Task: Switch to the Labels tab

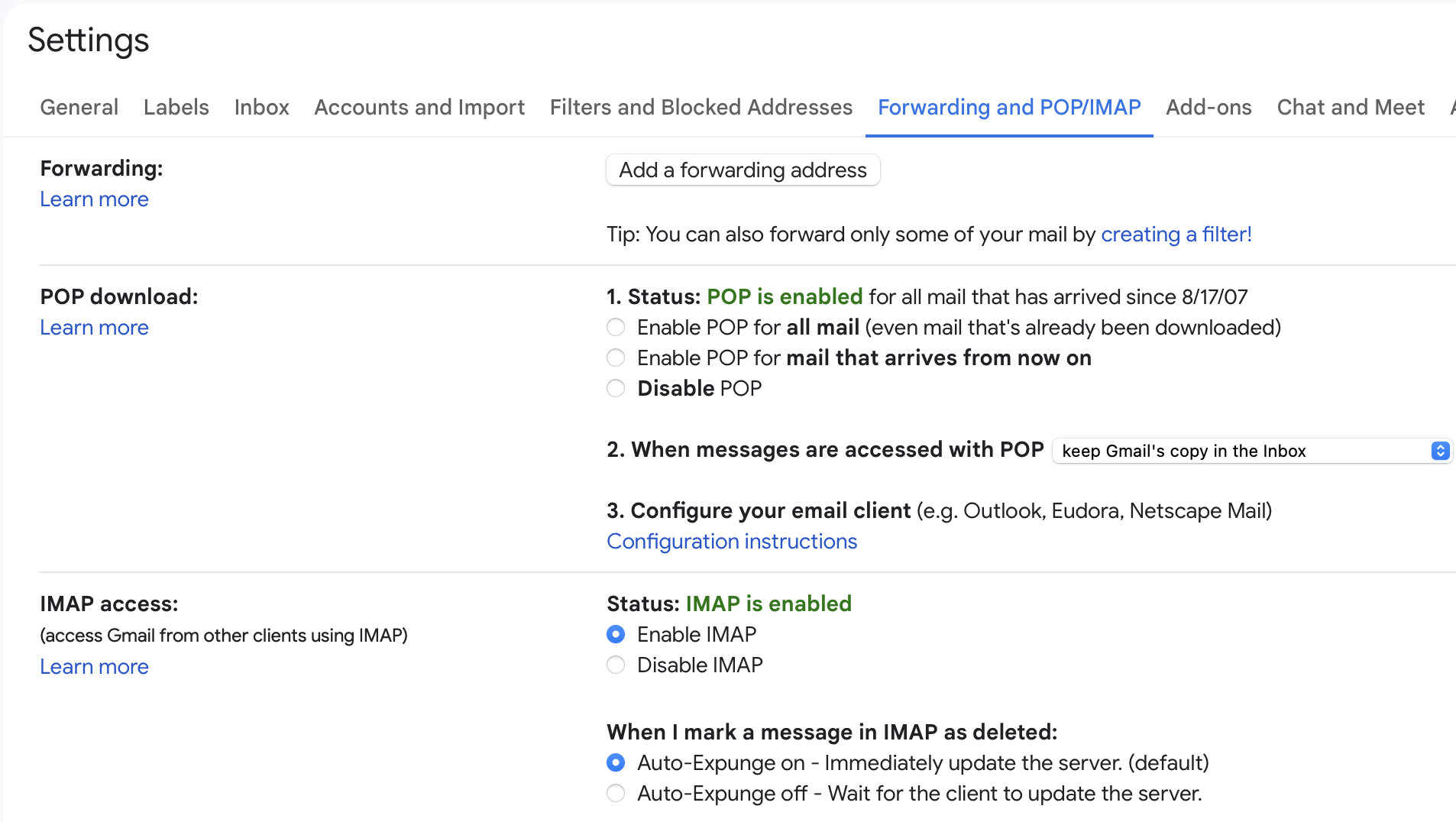Action: tap(176, 107)
